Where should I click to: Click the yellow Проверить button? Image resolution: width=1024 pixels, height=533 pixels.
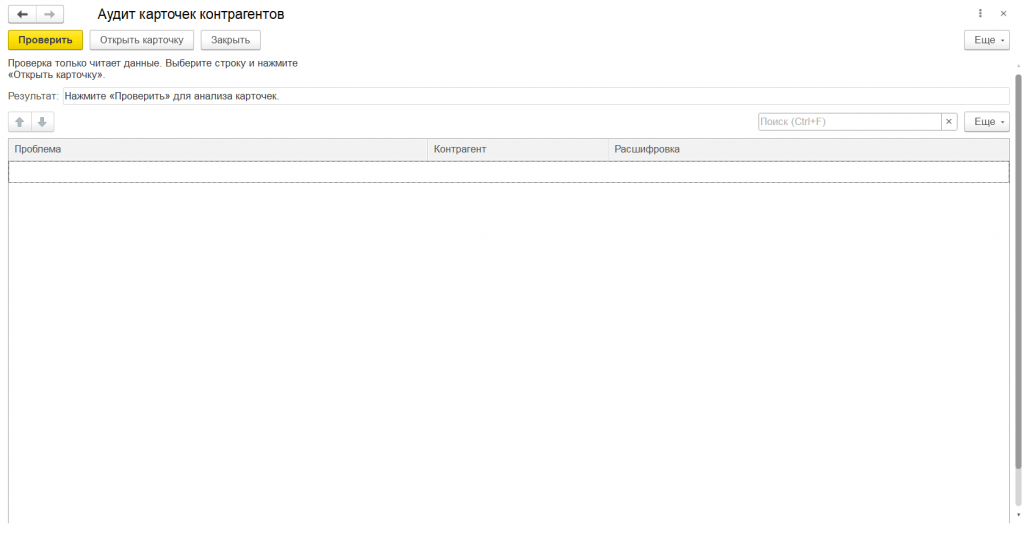point(45,40)
